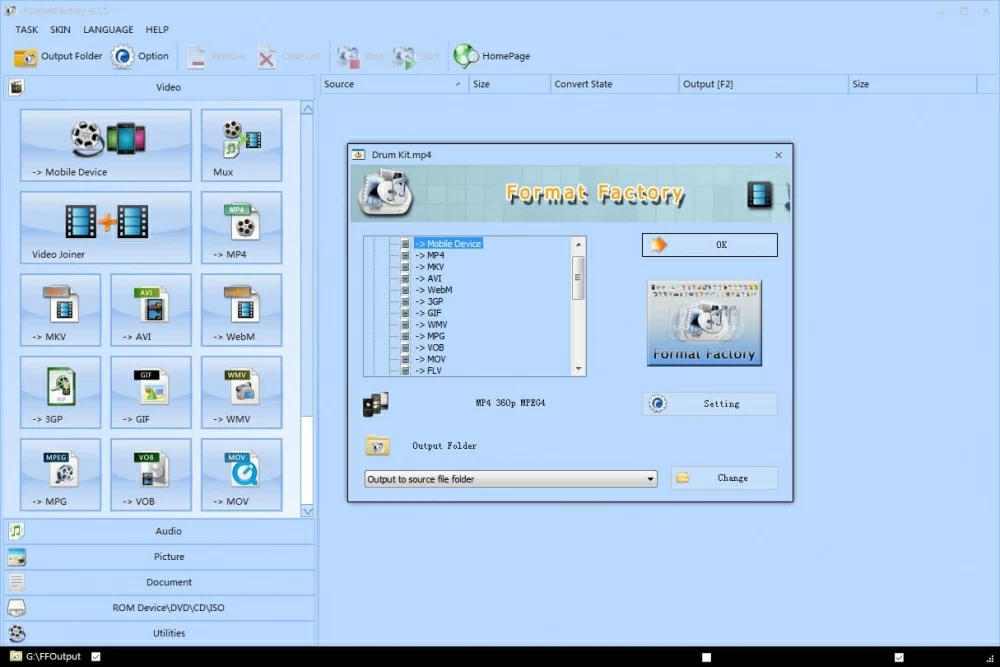Toggle the checkbox next to G:\FFOutput

96,657
